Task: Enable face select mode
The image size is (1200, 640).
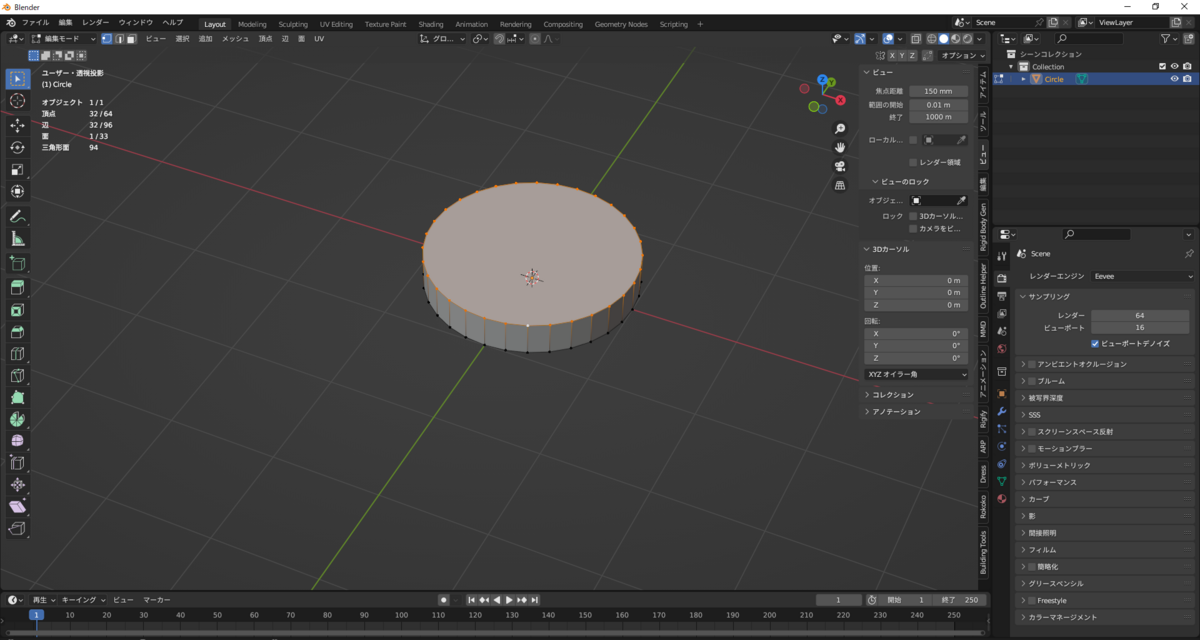Action: [131, 39]
